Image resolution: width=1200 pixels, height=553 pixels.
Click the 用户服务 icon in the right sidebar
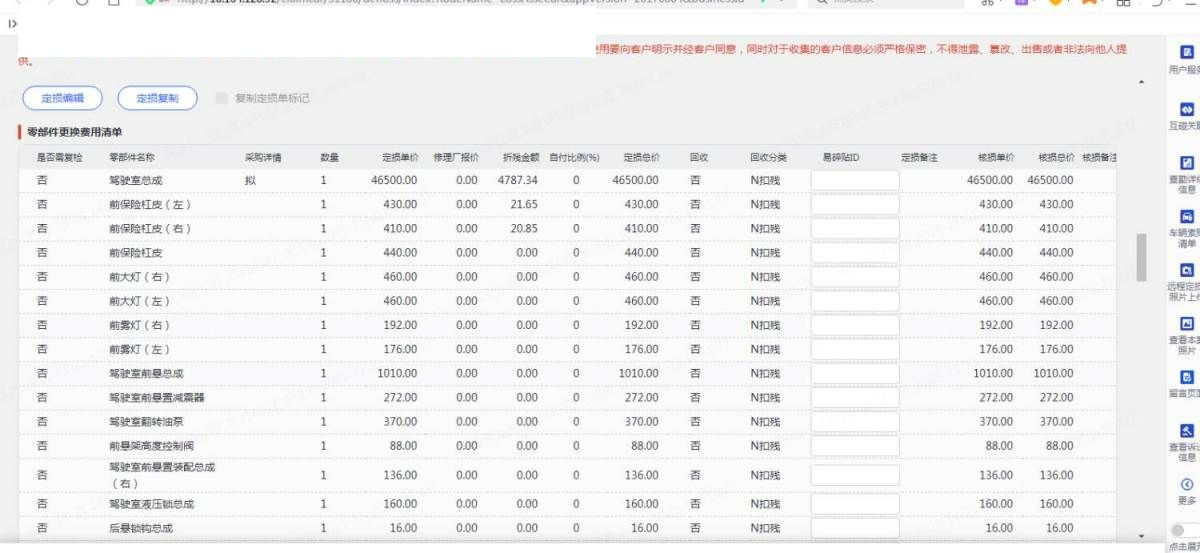pyautogui.click(x=1187, y=52)
